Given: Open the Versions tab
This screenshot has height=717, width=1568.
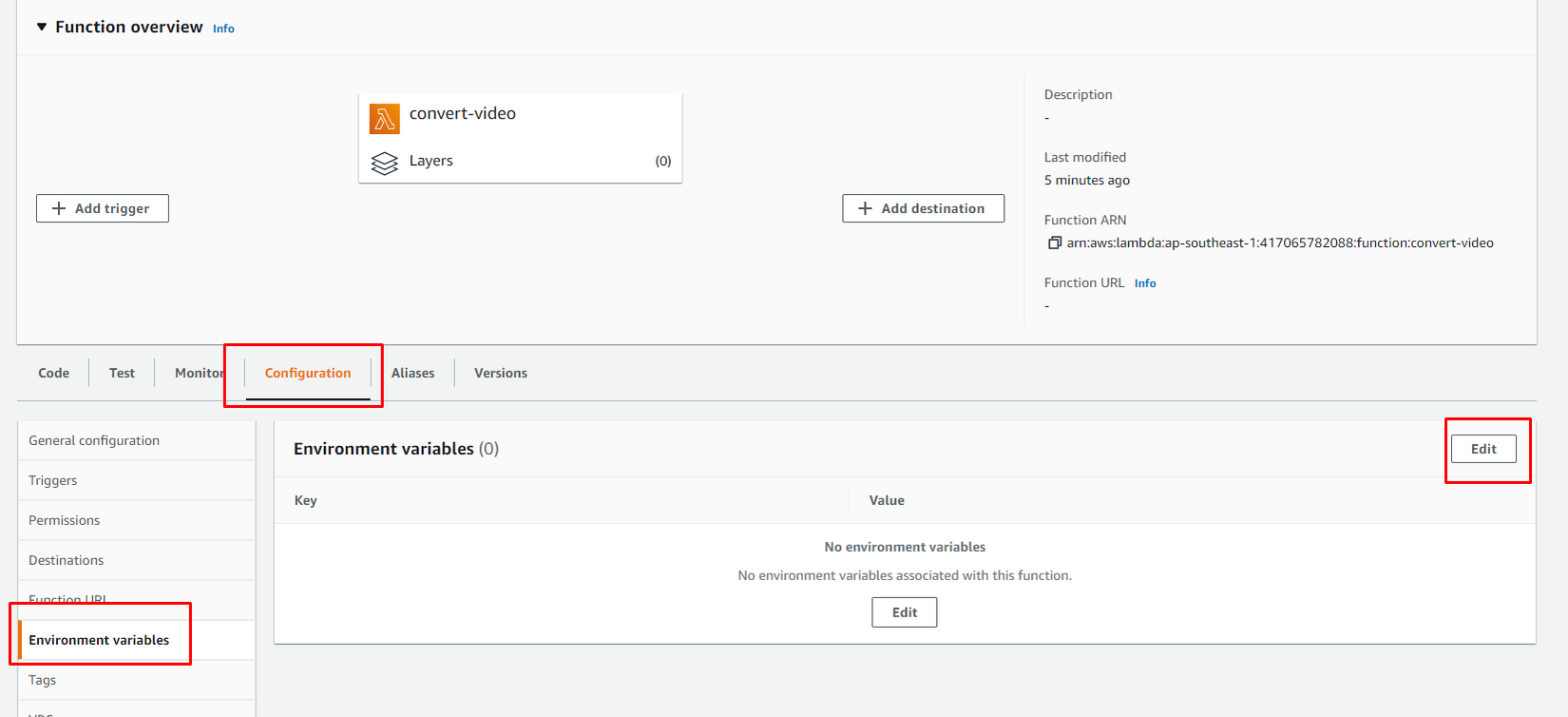Looking at the screenshot, I should [501, 373].
